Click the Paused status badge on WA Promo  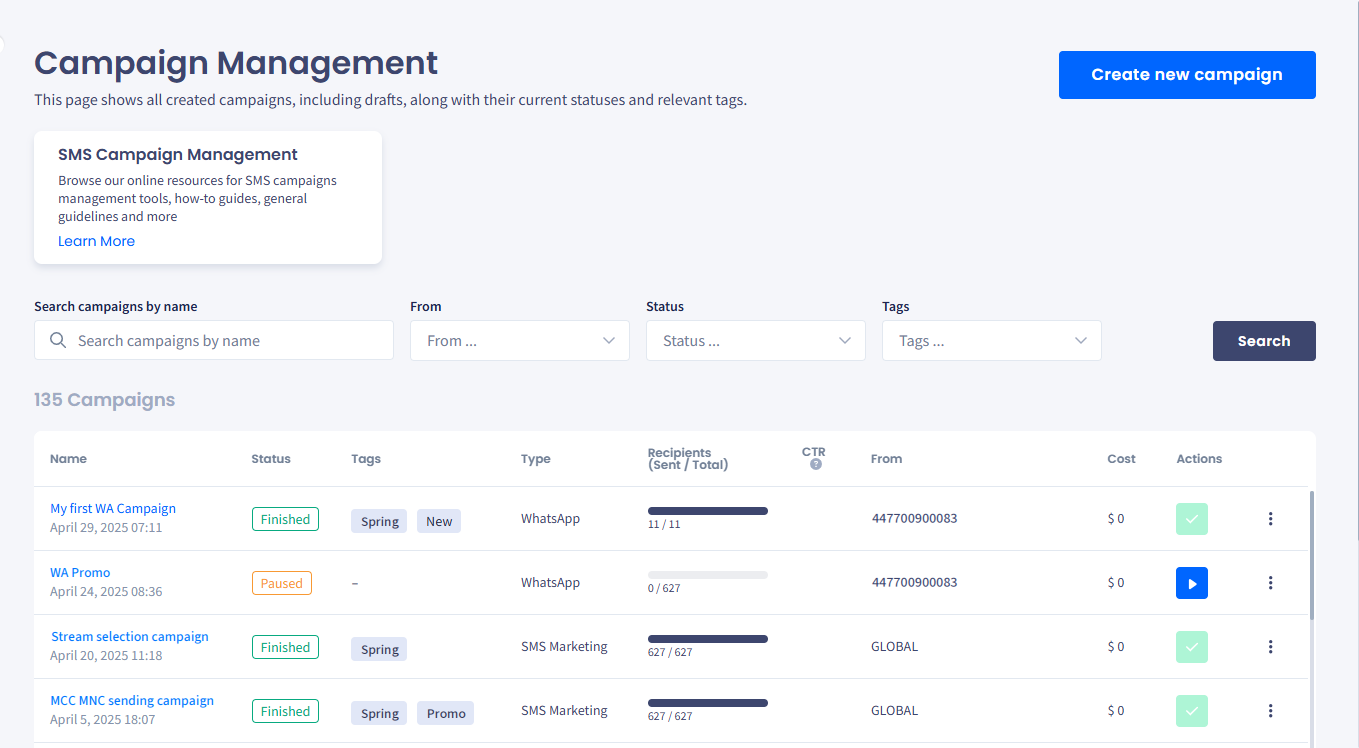282,583
